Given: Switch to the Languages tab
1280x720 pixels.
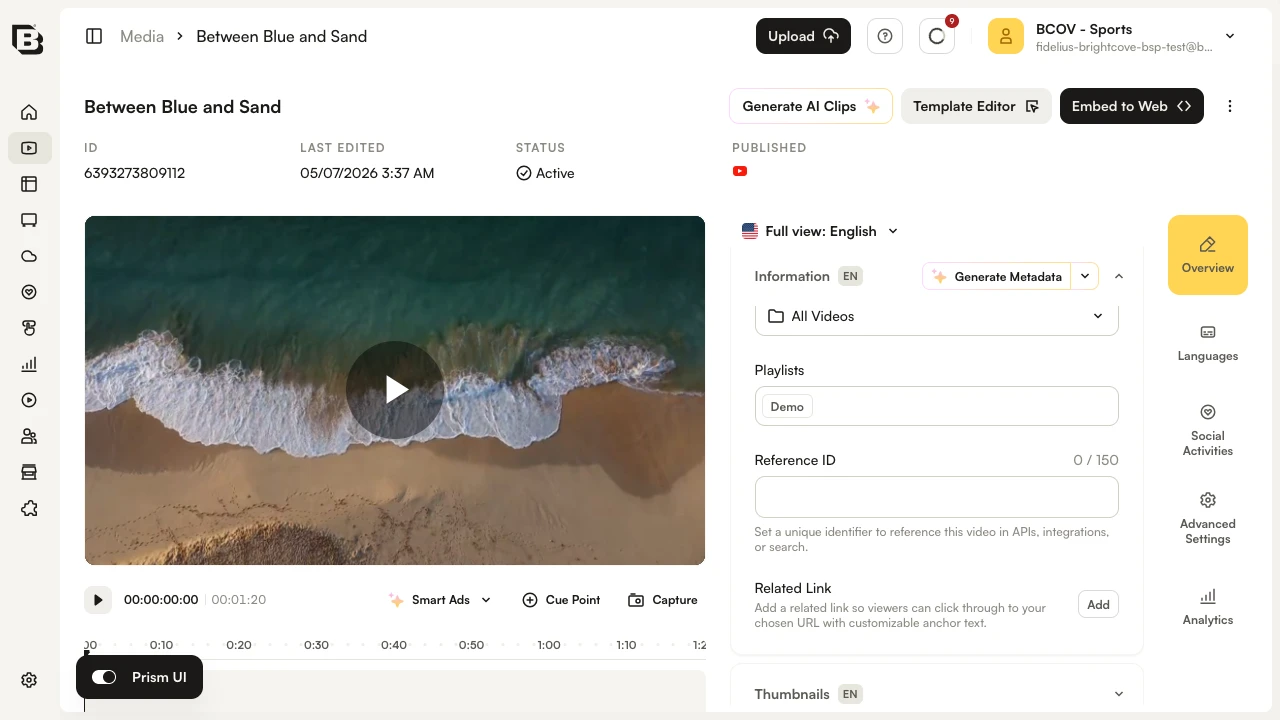Looking at the screenshot, I should pos(1208,343).
